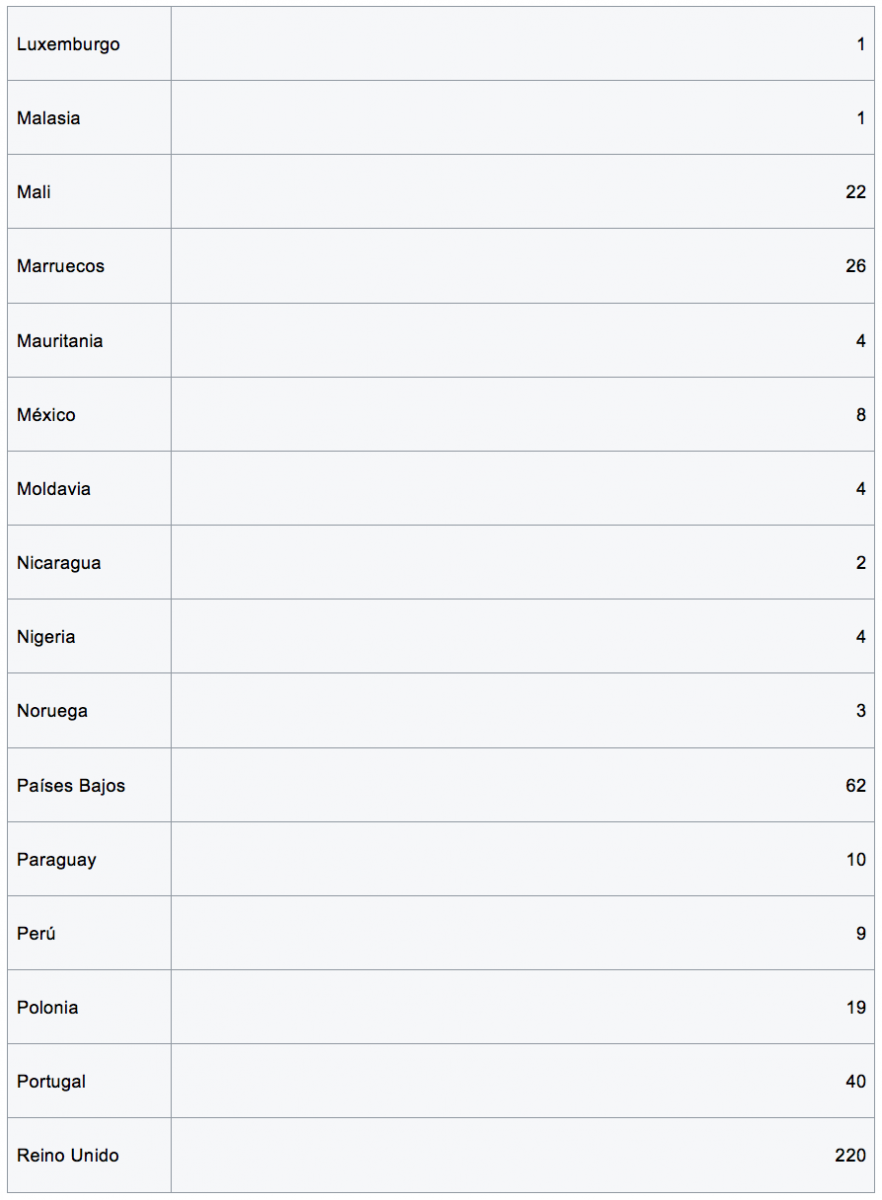Click the Portugal country cell

51,1081
